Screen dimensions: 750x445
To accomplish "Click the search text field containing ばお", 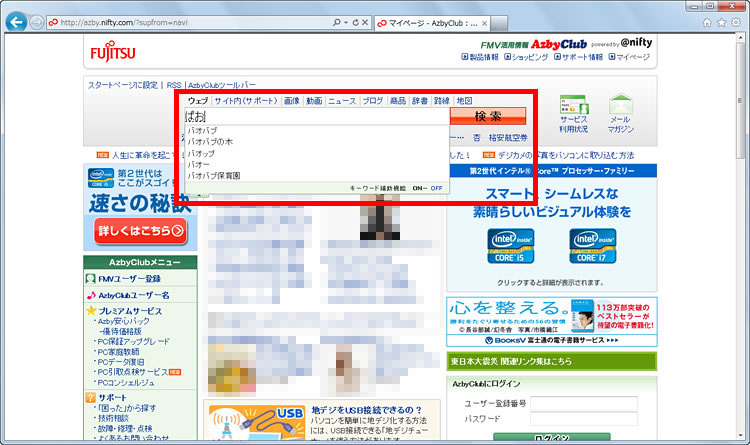I will coord(317,116).
